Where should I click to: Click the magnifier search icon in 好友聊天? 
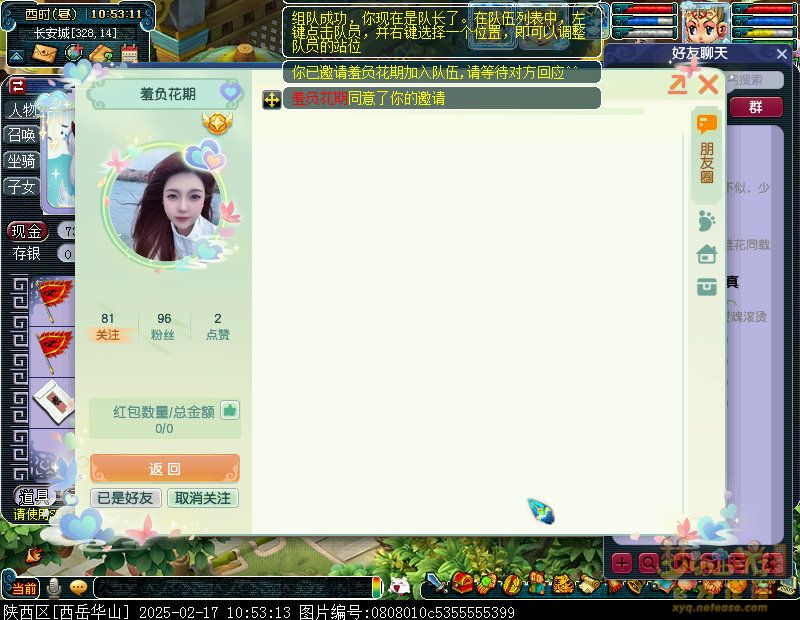pyautogui.click(x=648, y=564)
